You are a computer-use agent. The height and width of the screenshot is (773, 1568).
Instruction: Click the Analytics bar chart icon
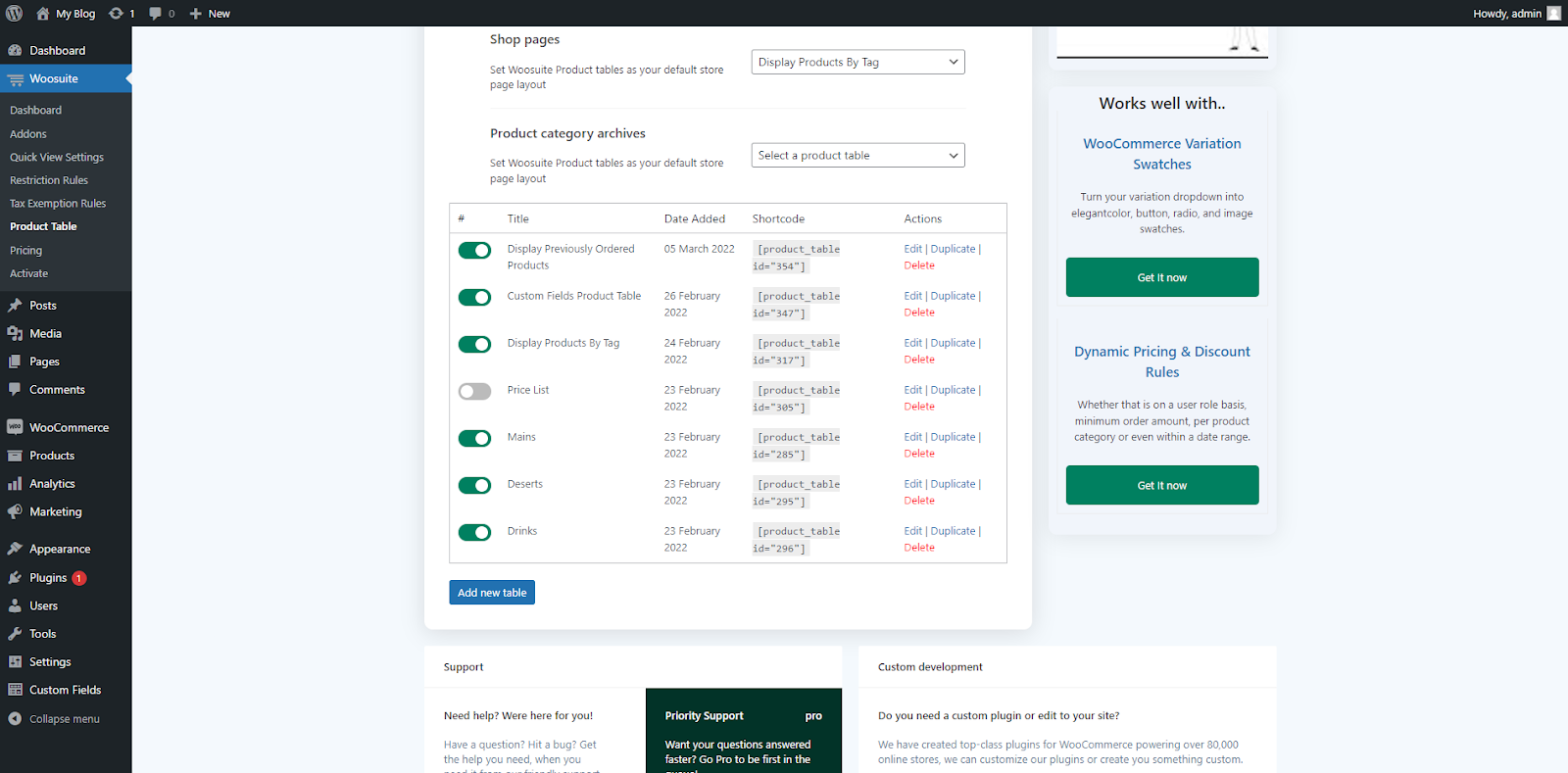click(x=15, y=484)
